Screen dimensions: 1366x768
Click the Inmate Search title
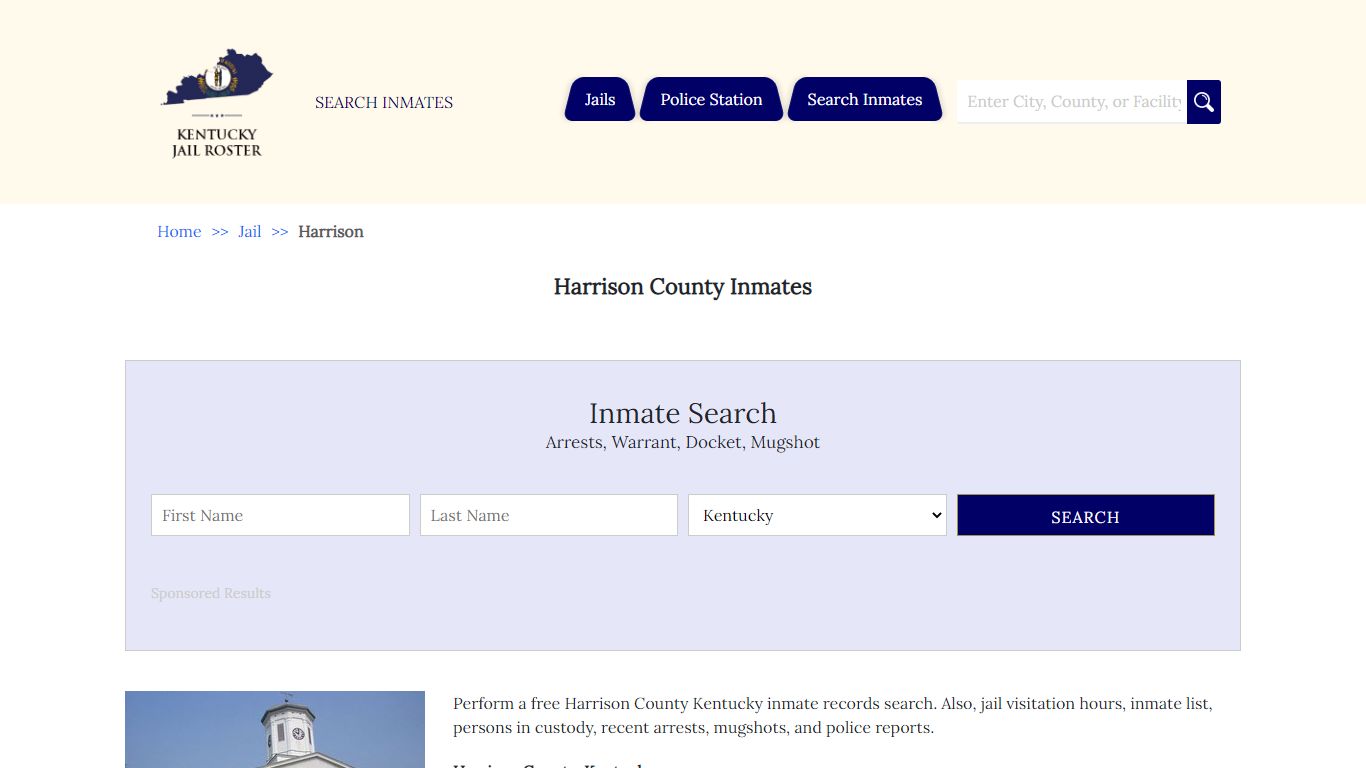point(683,413)
